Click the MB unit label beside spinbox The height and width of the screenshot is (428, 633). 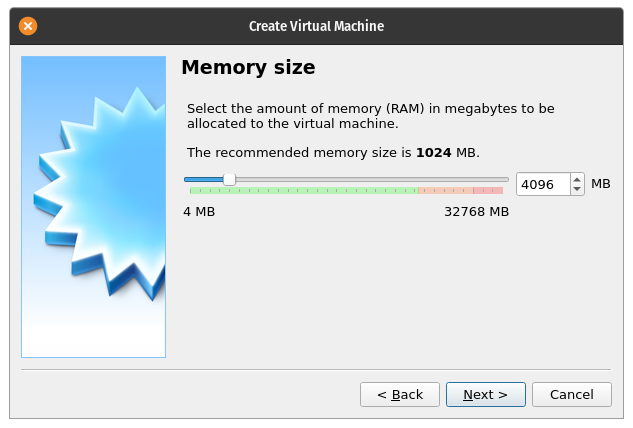(x=601, y=184)
